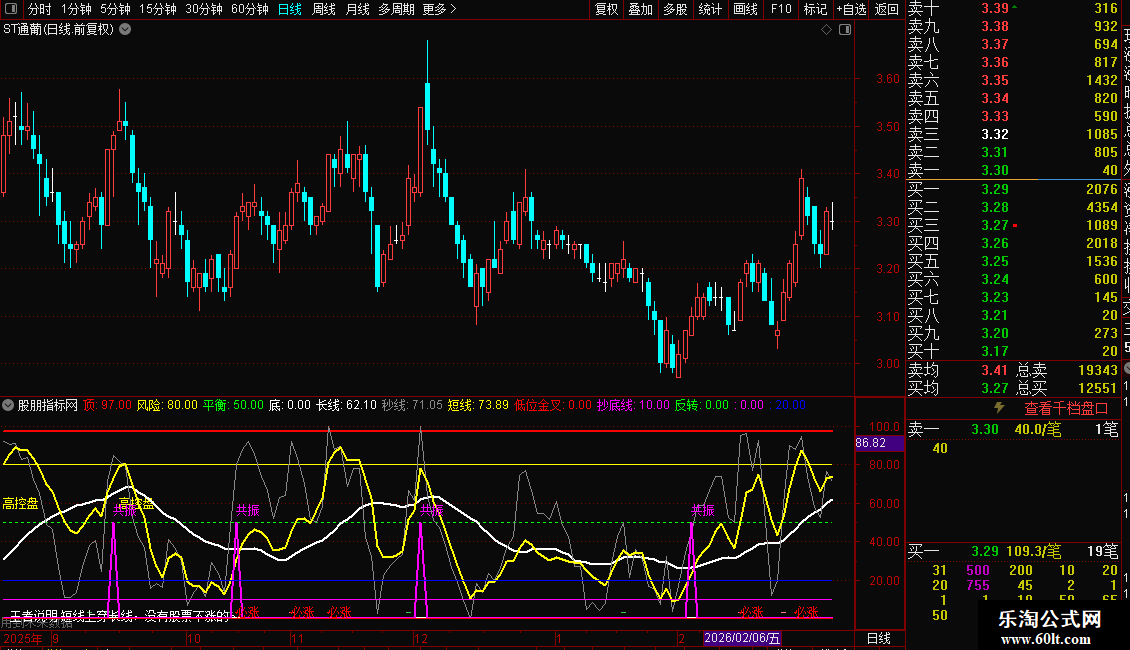Click the 86.82 value tag on indicator axis

(871, 442)
